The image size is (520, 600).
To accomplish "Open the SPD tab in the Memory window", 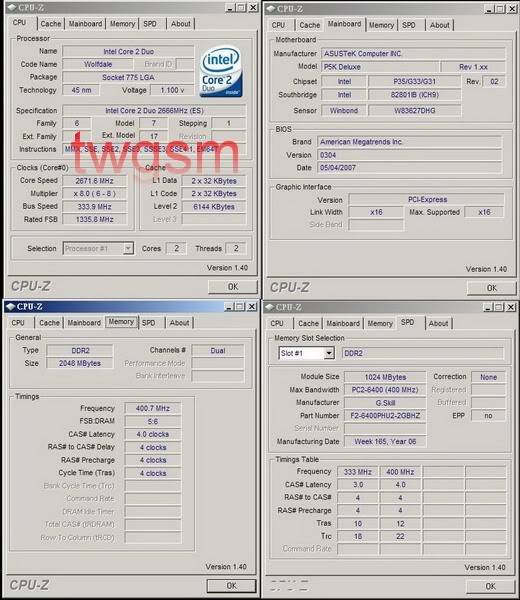I will (x=148, y=323).
